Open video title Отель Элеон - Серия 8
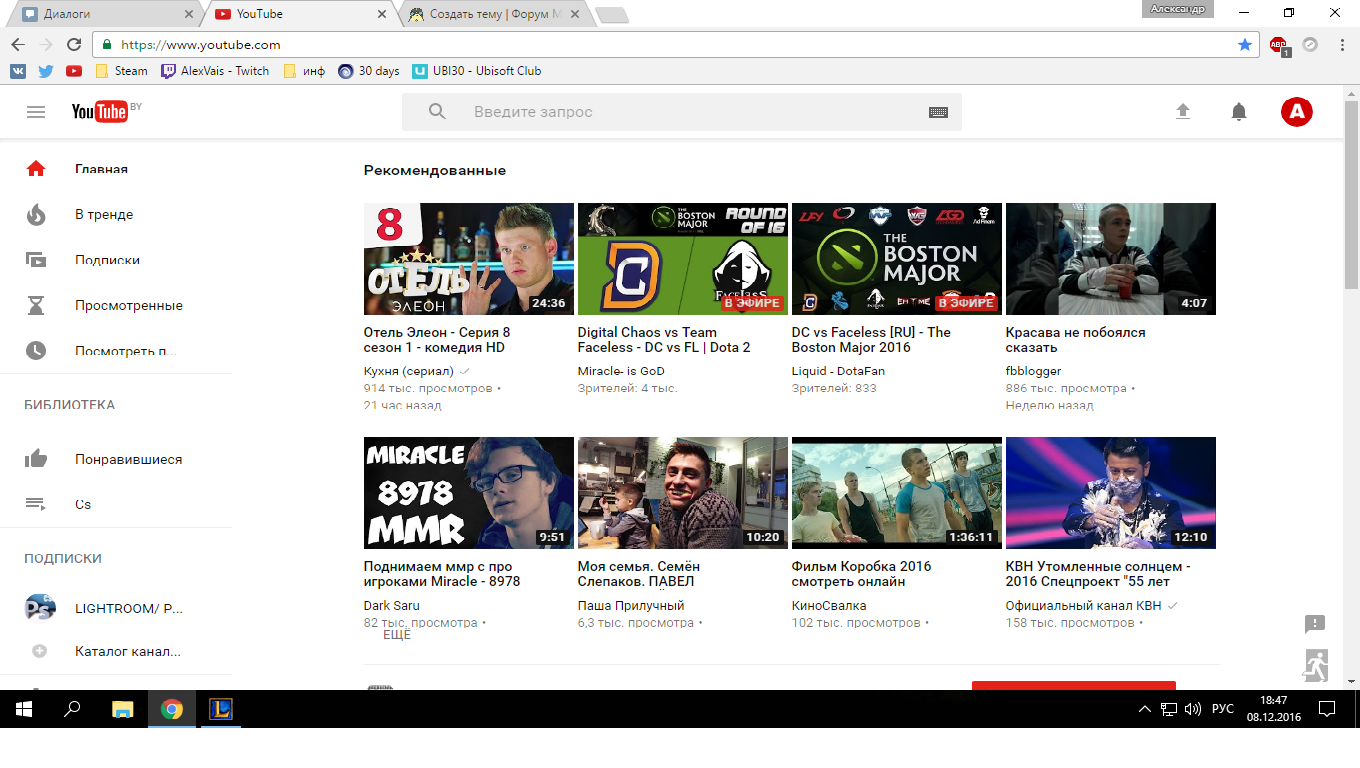 [437, 340]
